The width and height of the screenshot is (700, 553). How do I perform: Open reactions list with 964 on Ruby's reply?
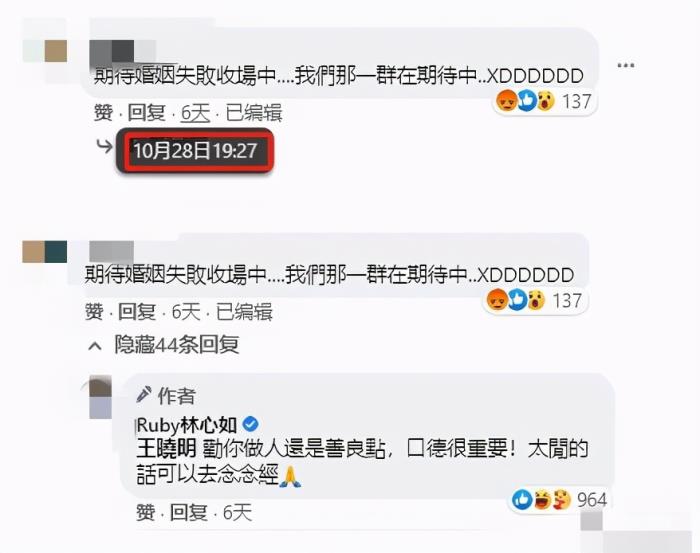(558, 499)
